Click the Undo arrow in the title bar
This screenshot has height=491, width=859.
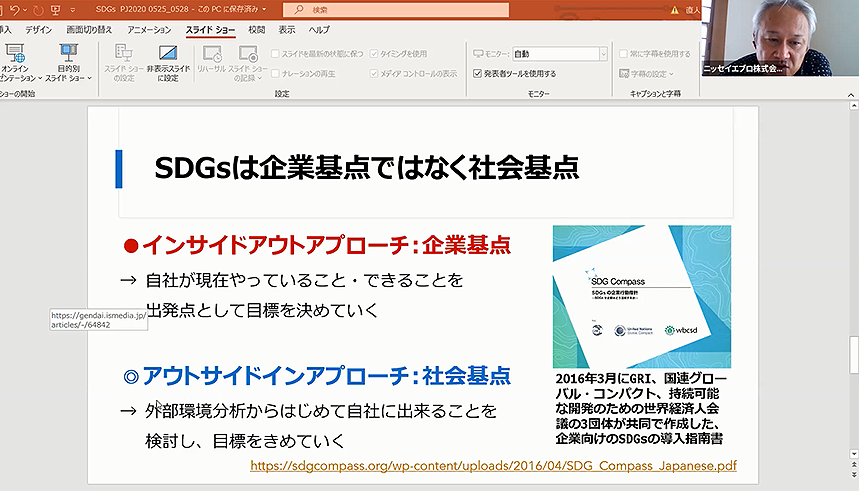point(13,10)
